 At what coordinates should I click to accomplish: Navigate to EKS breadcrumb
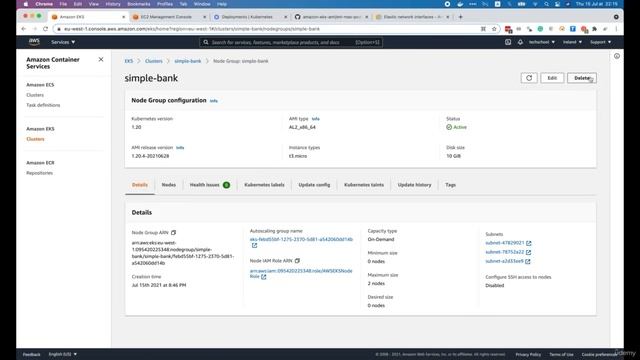pyautogui.click(x=129, y=61)
